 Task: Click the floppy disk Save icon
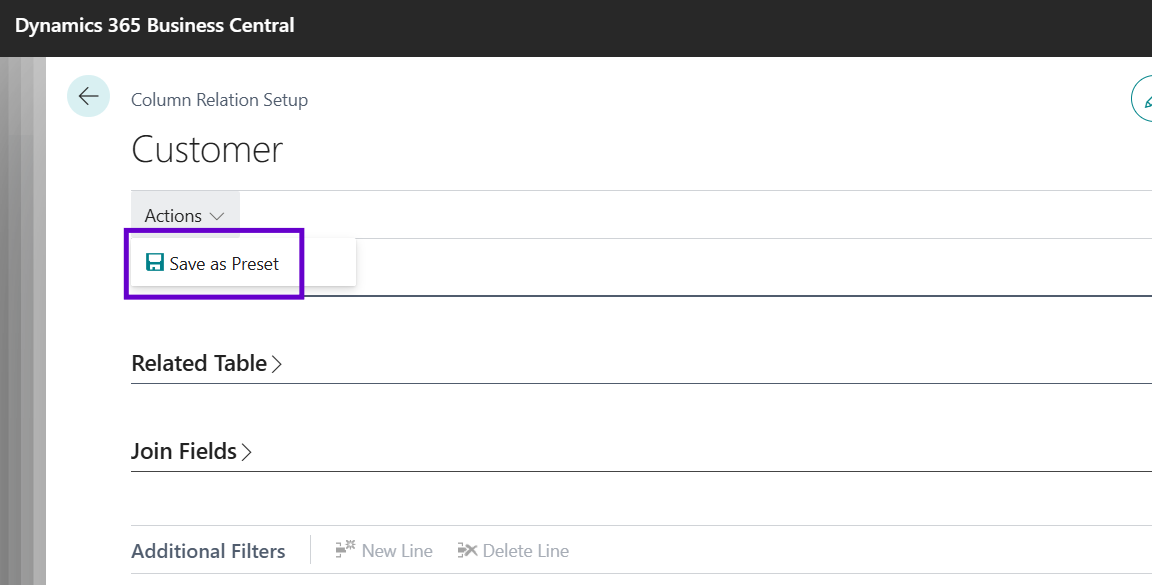click(x=154, y=262)
